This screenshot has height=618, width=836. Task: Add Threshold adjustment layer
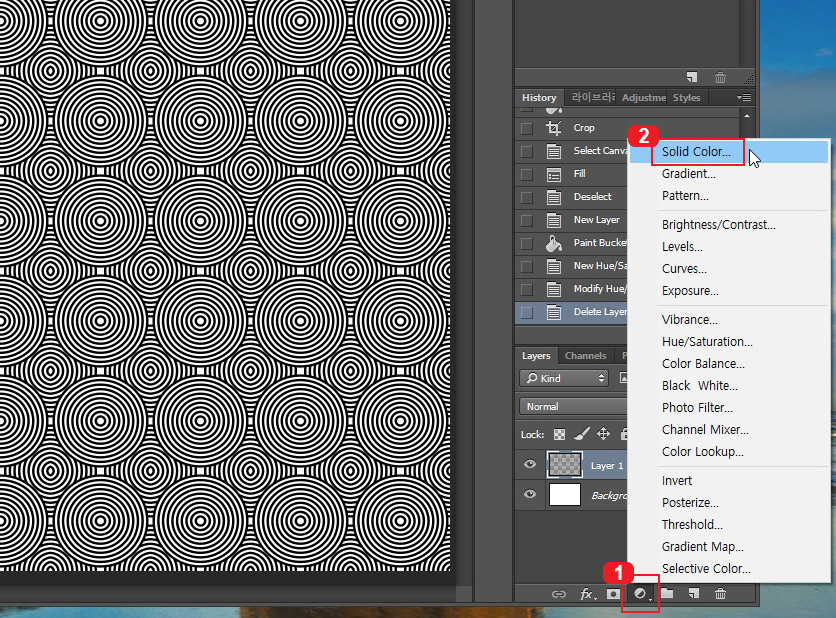pos(729,525)
